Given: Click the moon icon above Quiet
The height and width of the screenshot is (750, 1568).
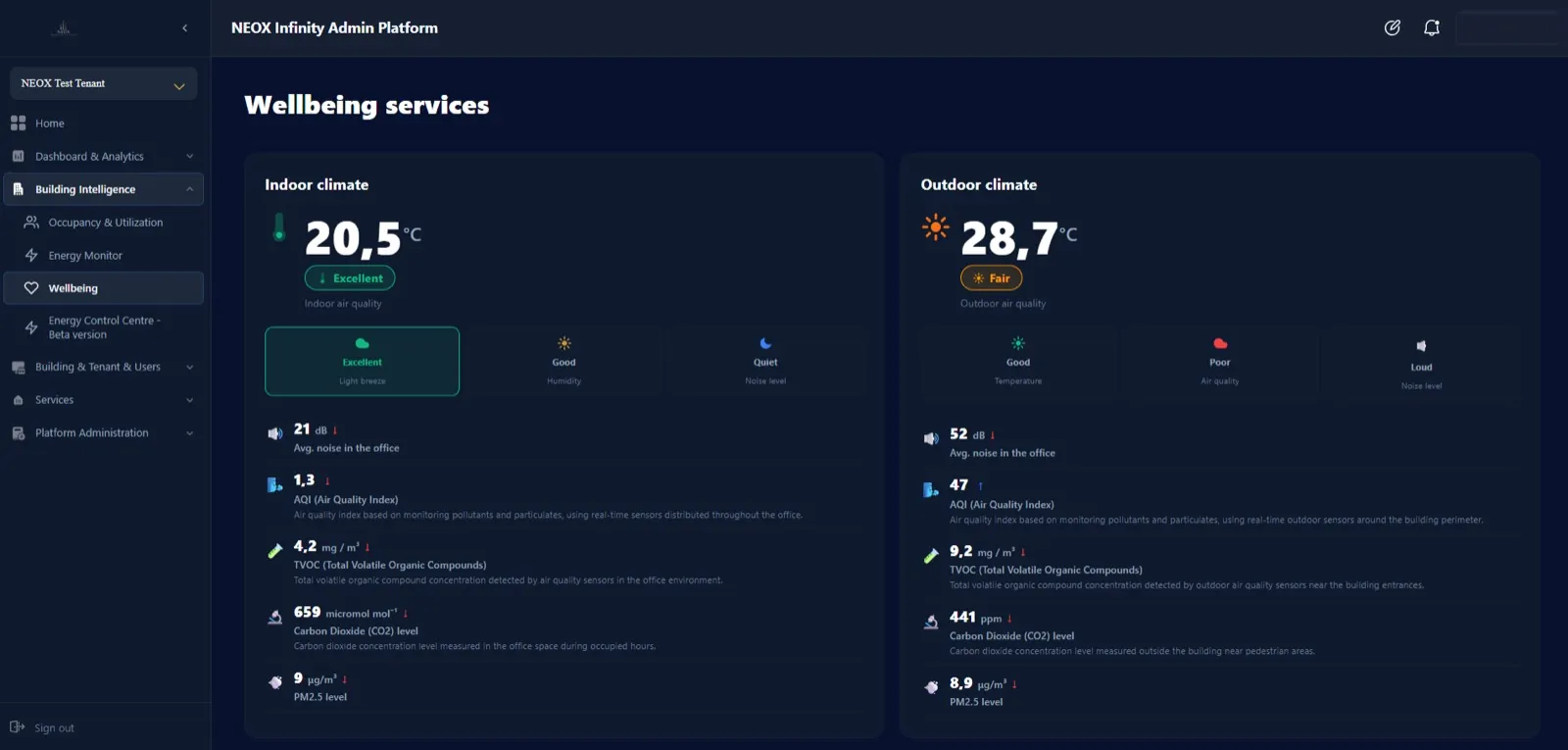Looking at the screenshot, I should tap(765, 343).
